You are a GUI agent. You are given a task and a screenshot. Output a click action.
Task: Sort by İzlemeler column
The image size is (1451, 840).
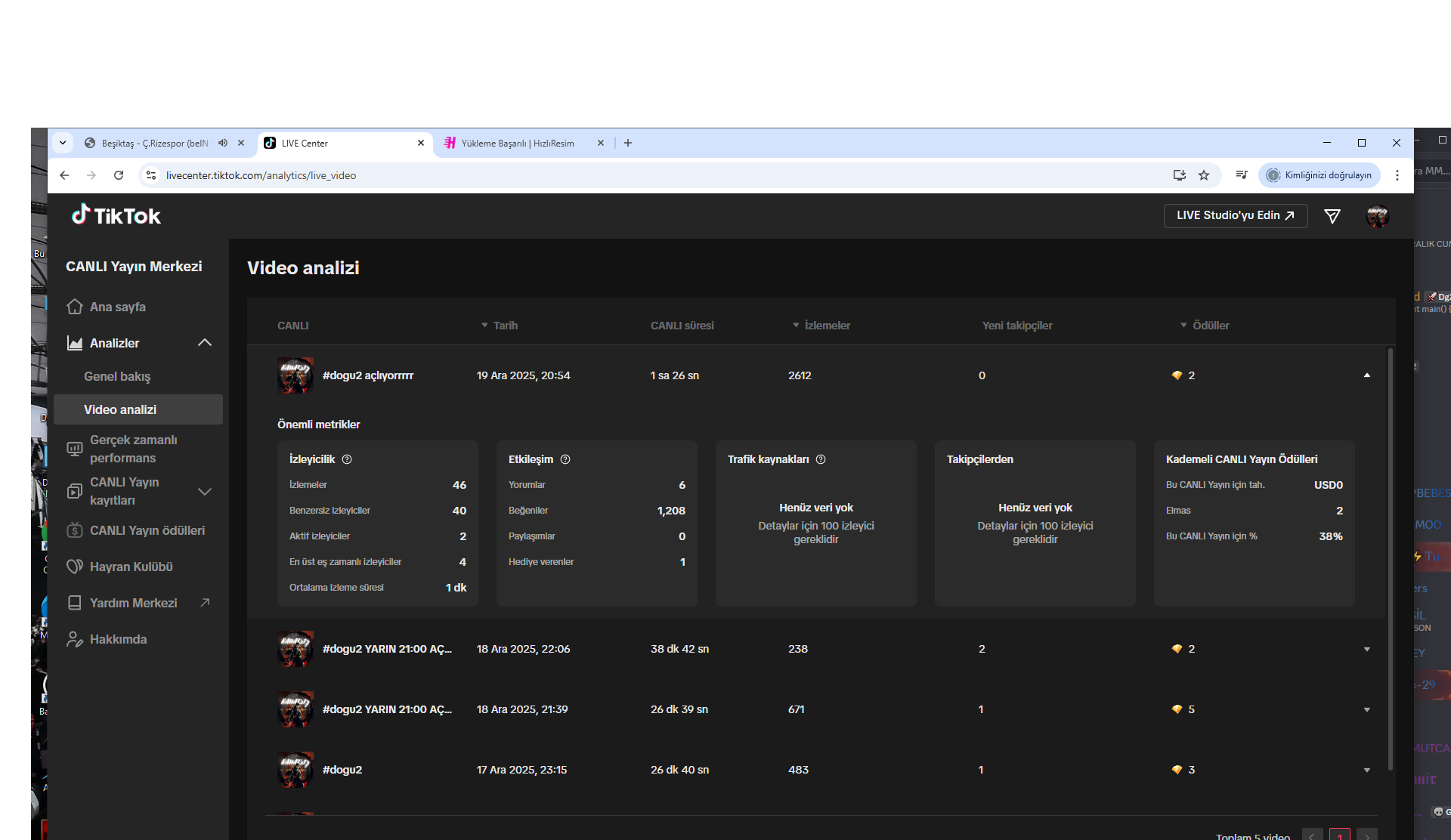pyautogui.click(x=821, y=326)
